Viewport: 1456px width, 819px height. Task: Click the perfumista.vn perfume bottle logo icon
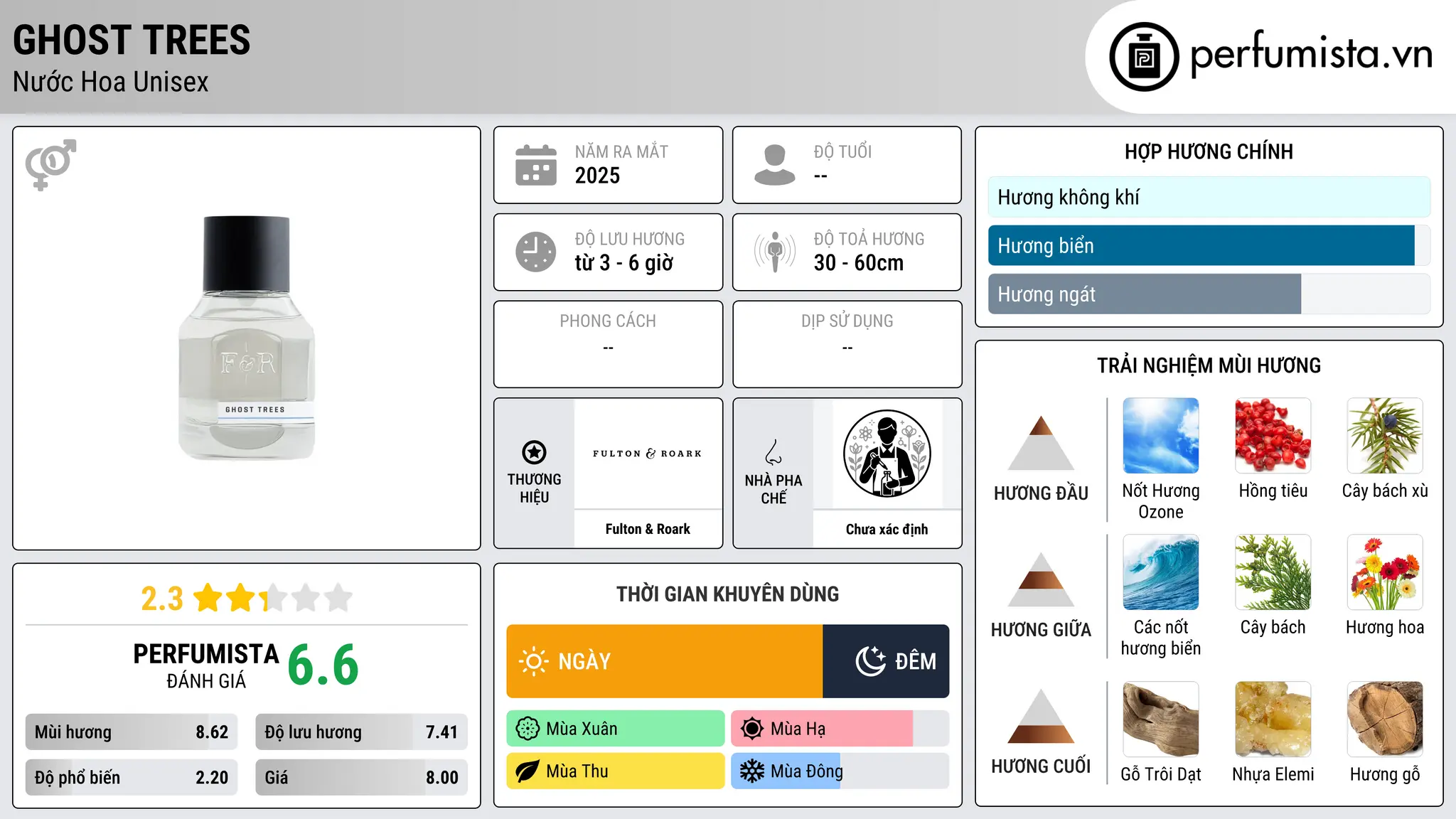1144,57
